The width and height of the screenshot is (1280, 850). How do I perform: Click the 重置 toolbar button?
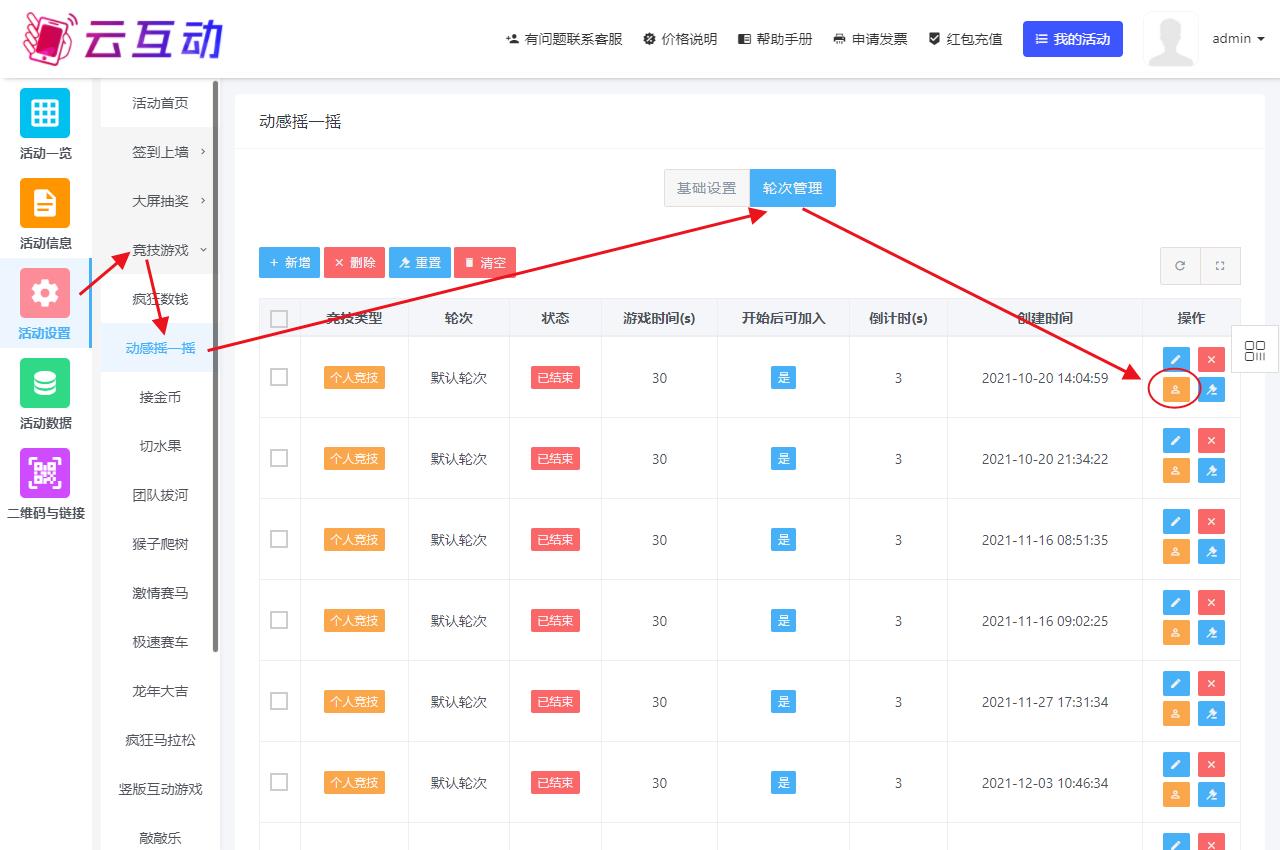pos(420,263)
